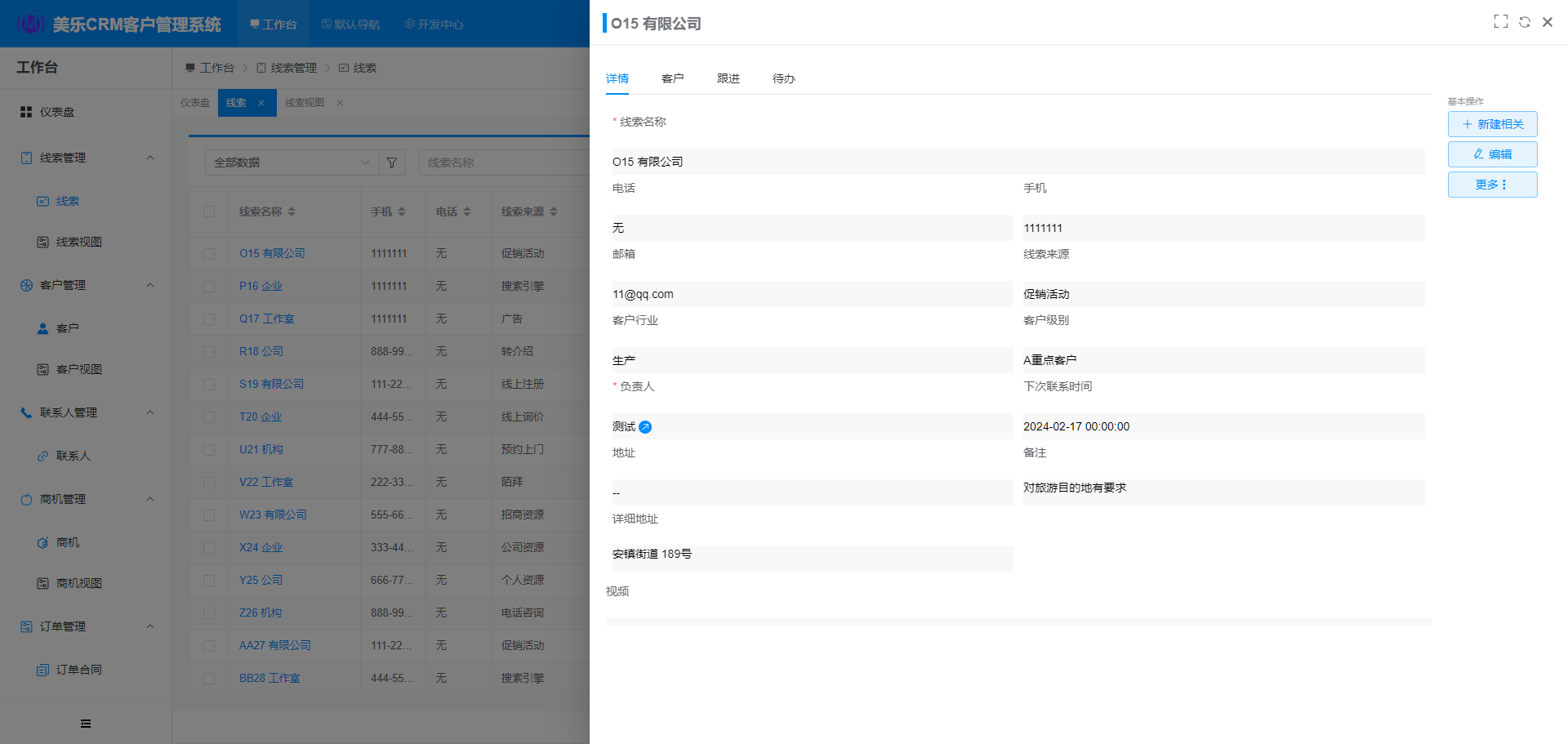Tick the checkbox for Q17 工作室 row

click(x=209, y=319)
